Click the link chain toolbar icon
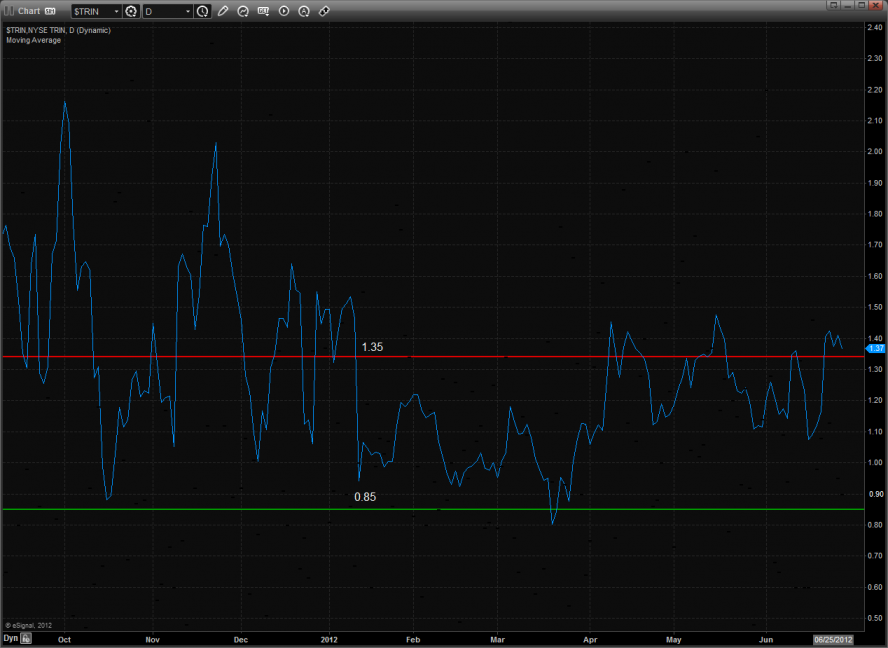The width and height of the screenshot is (888, 648). 324,11
